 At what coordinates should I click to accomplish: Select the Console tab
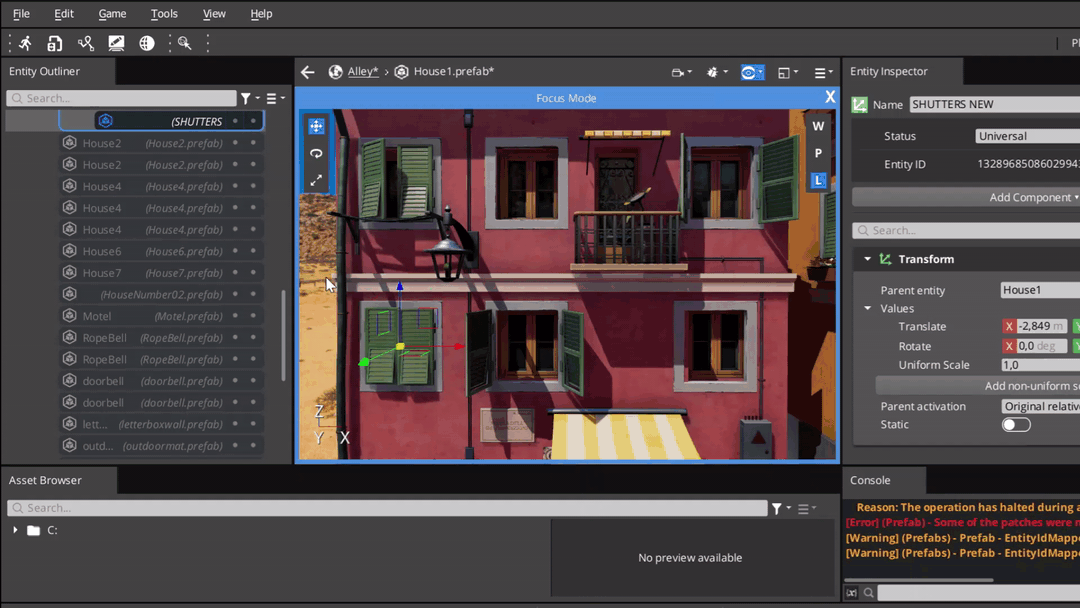pyautogui.click(x=870, y=480)
